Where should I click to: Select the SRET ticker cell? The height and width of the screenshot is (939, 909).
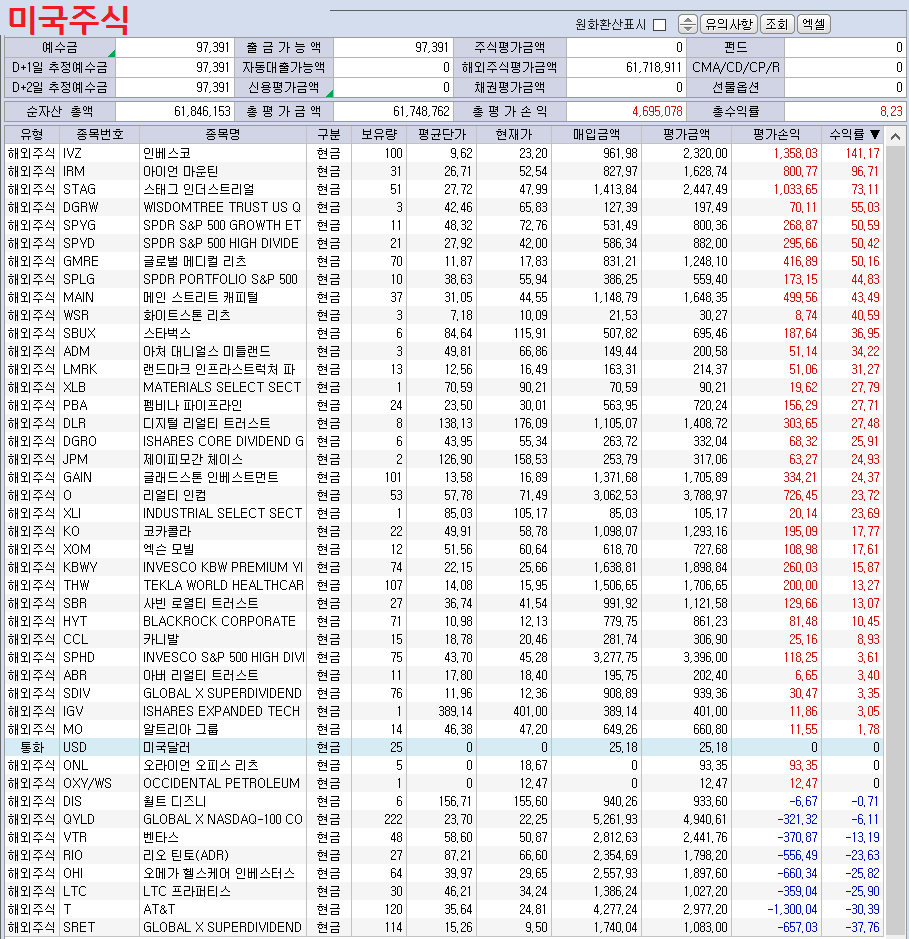click(99, 927)
